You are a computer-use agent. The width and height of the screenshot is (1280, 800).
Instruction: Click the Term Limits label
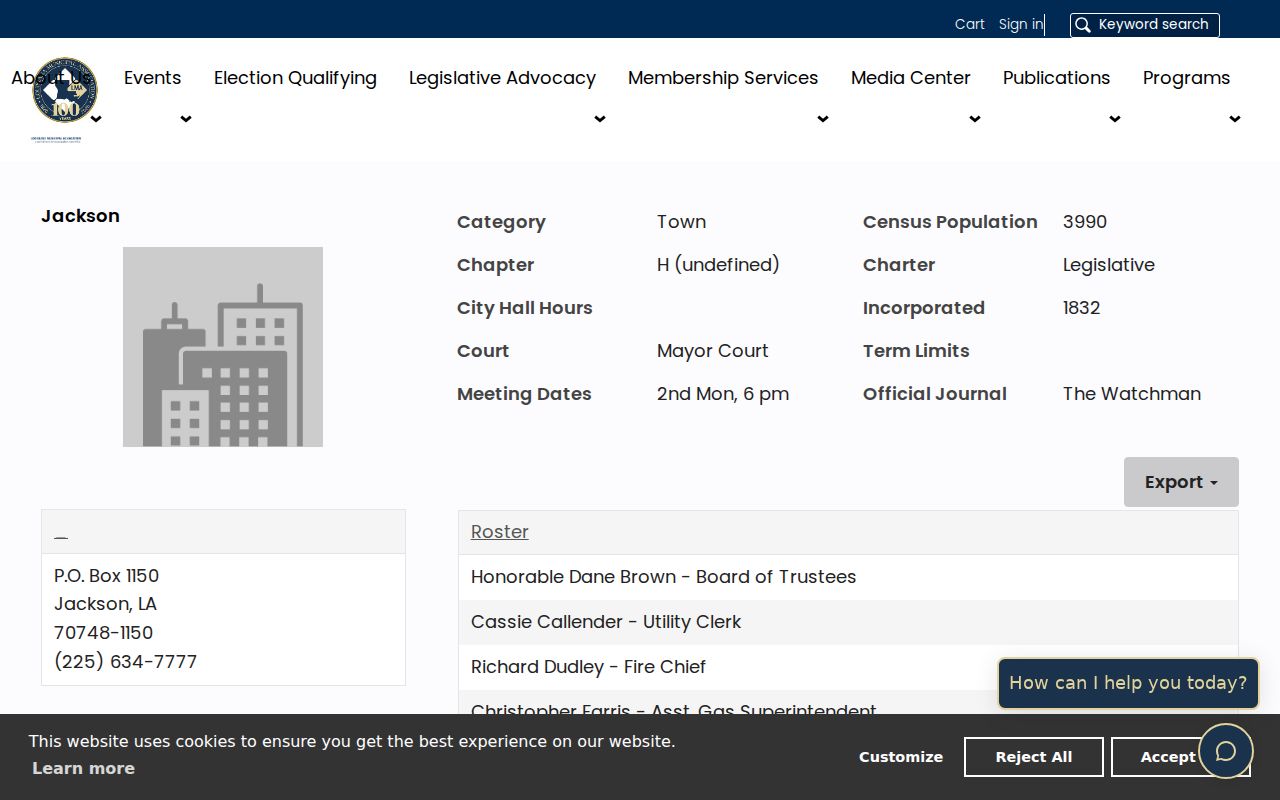[x=916, y=351]
